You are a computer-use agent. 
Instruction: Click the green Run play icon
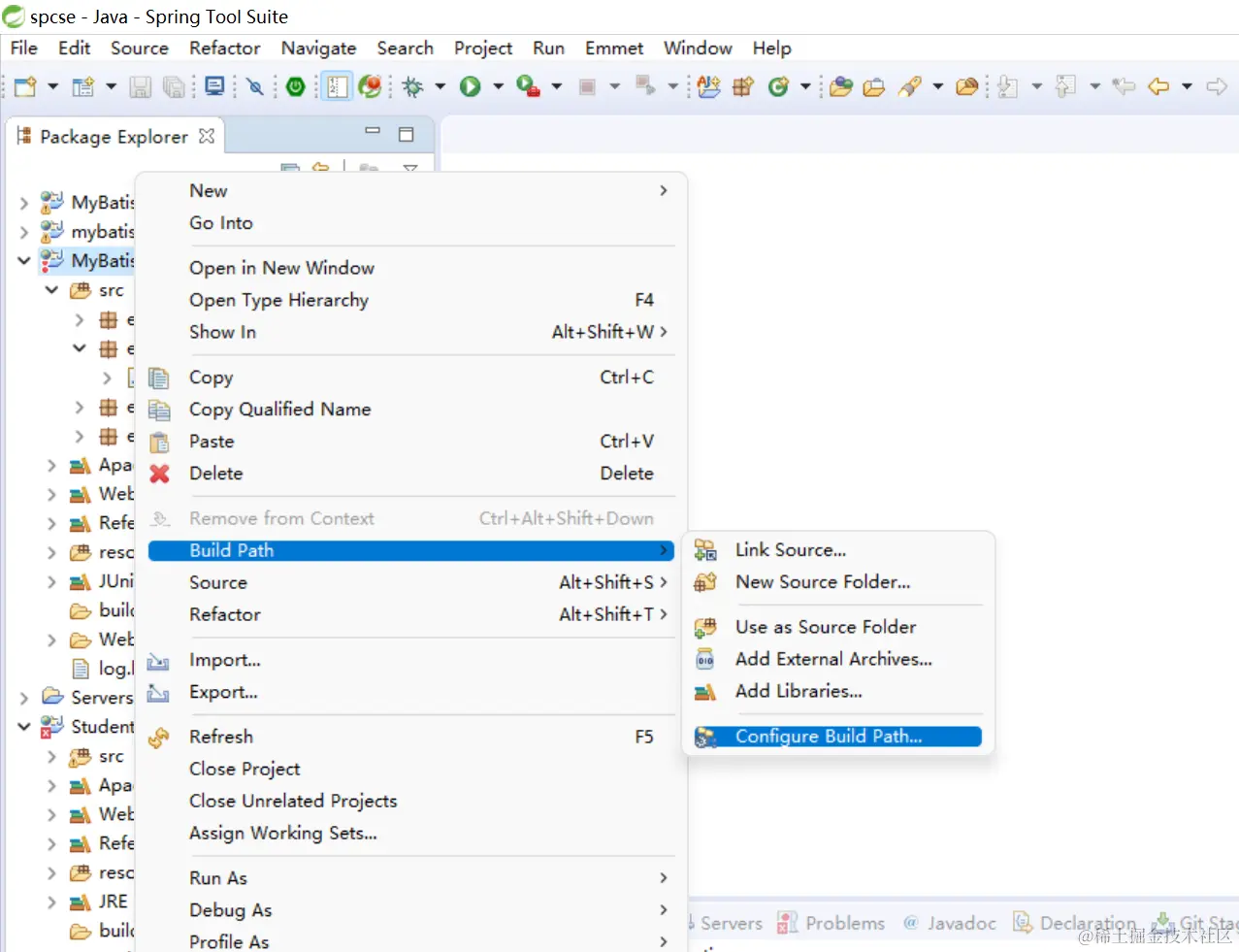[x=471, y=86]
